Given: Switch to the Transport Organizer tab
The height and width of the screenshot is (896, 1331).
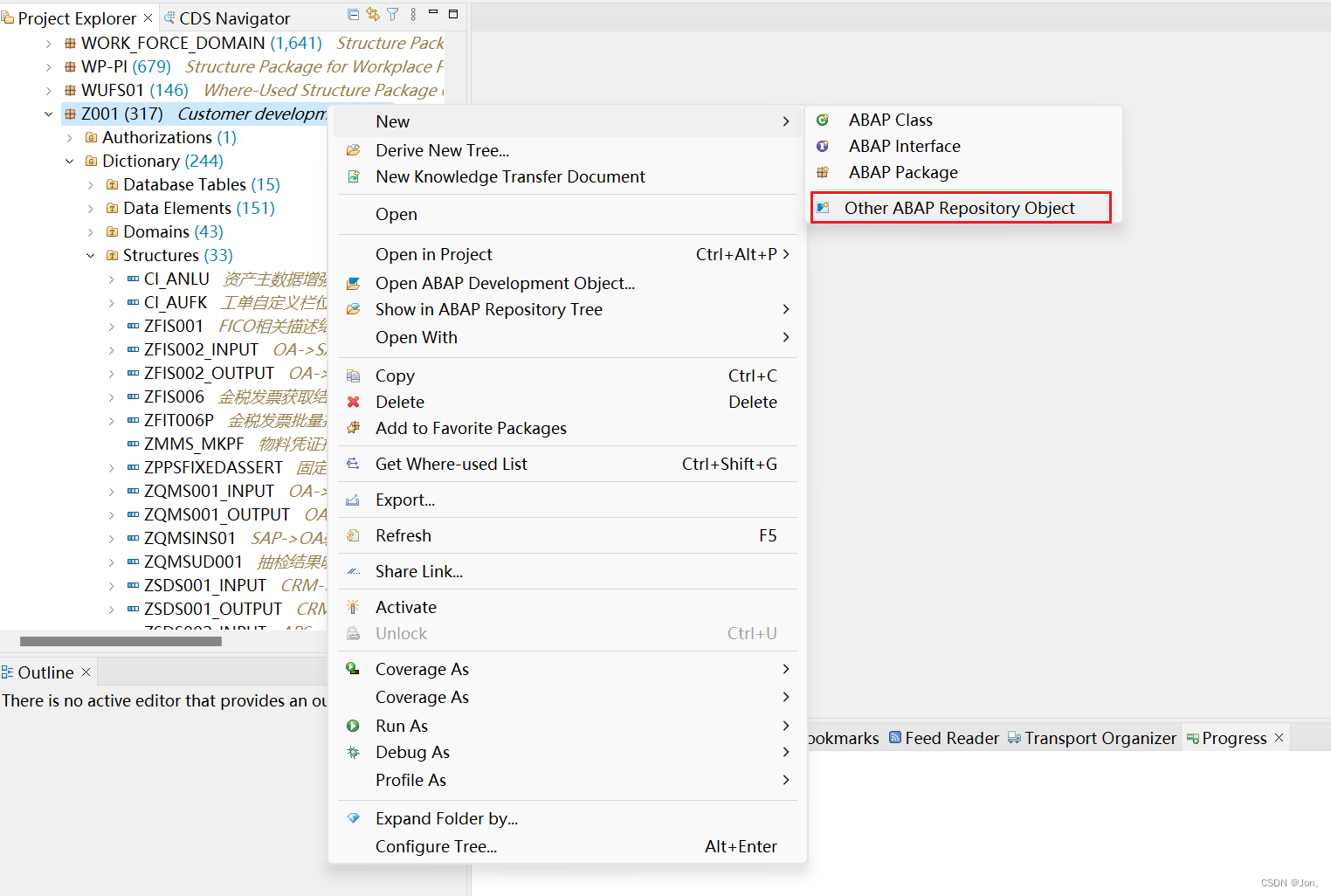Looking at the screenshot, I should pyautogui.click(x=1092, y=738).
